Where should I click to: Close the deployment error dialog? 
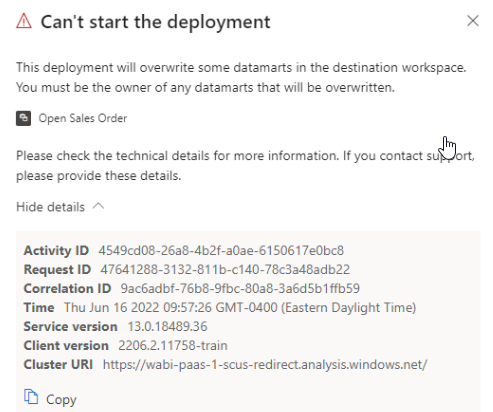click(473, 21)
